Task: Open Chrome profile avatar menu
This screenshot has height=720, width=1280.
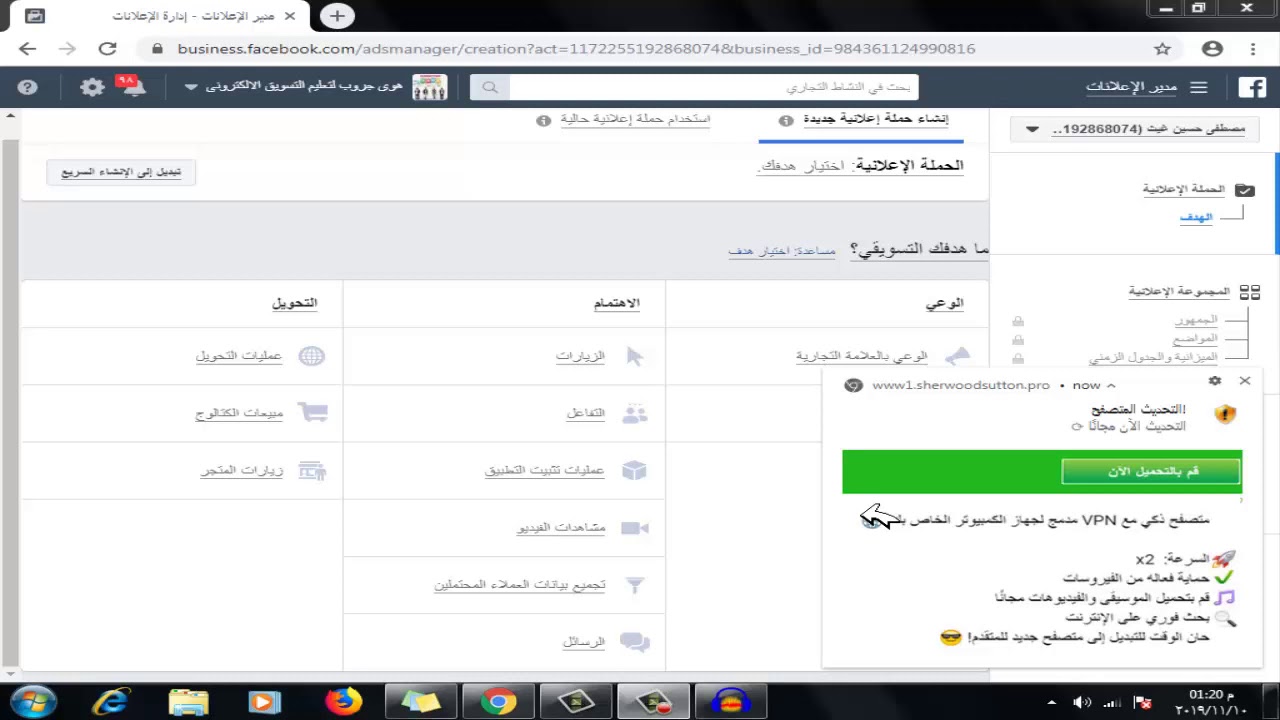Action: pyautogui.click(x=1212, y=48)
